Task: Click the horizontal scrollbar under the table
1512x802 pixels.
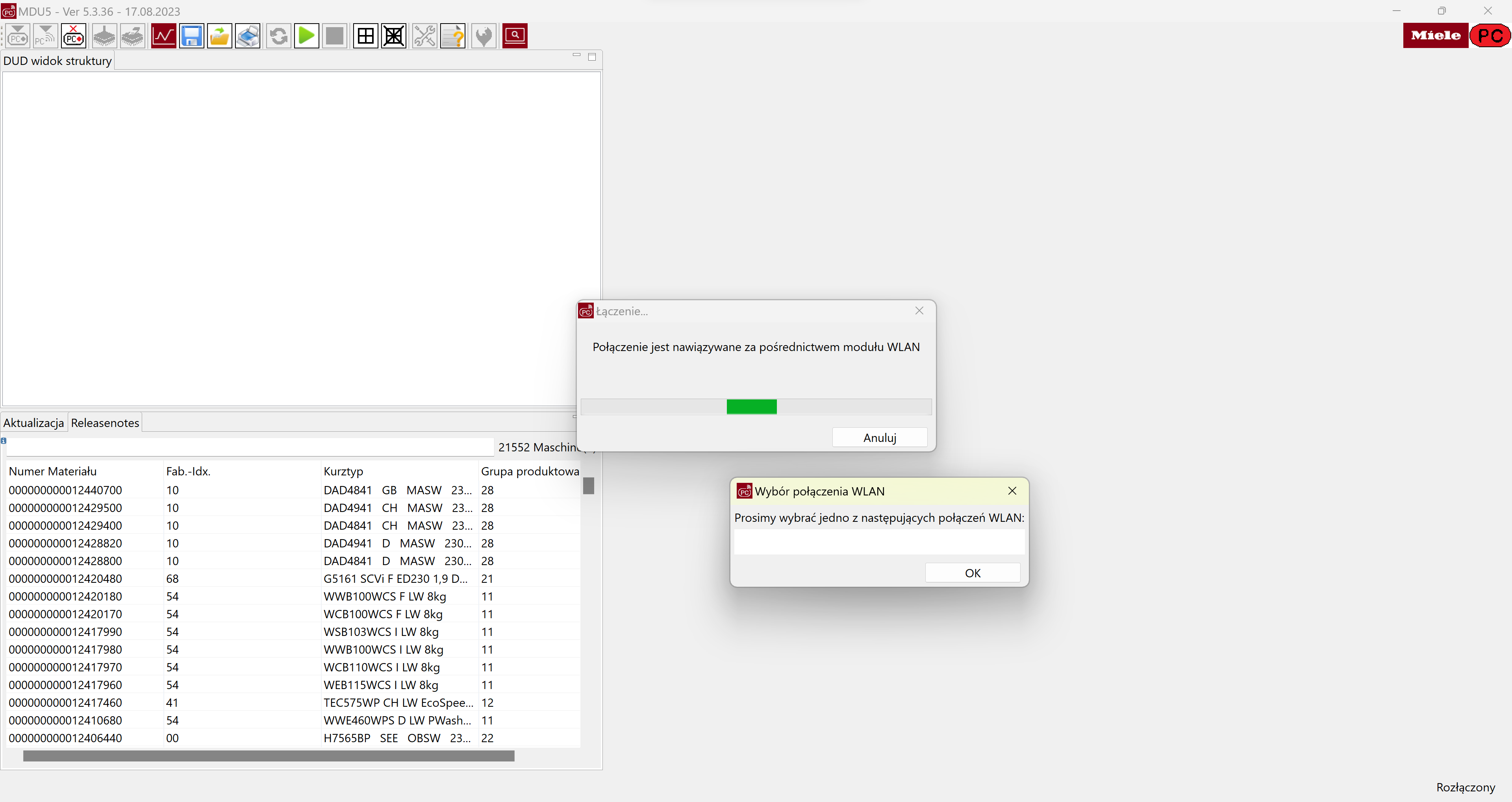Action: (x=268, y=756)
